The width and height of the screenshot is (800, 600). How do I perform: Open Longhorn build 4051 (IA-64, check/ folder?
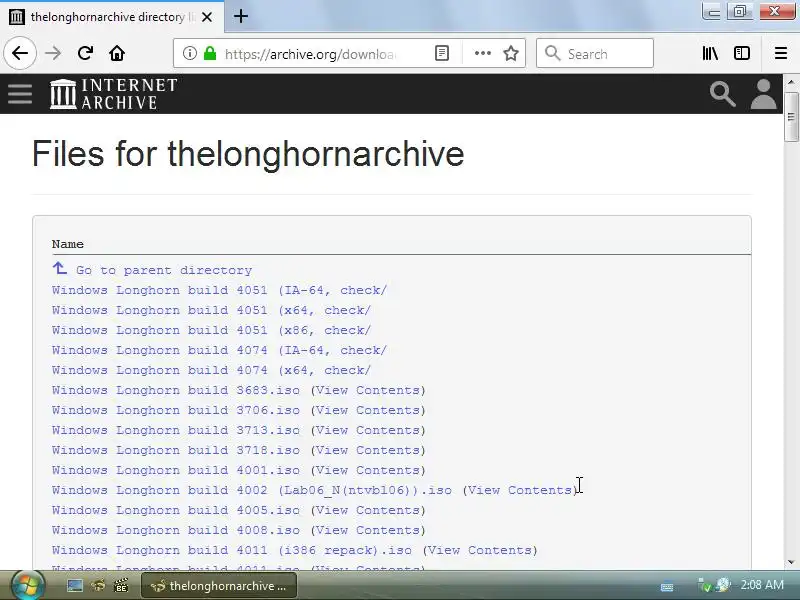click(x=219, y=290)
